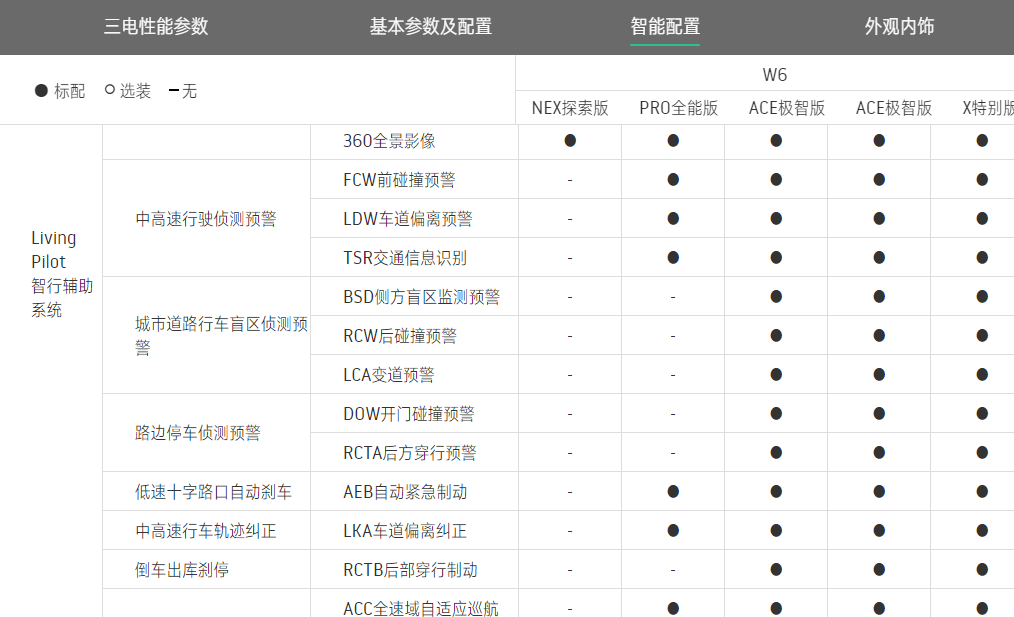This screenshot has width=1014, height=617.
Task: Click the X特别版 column header
Action: [988, 108]
